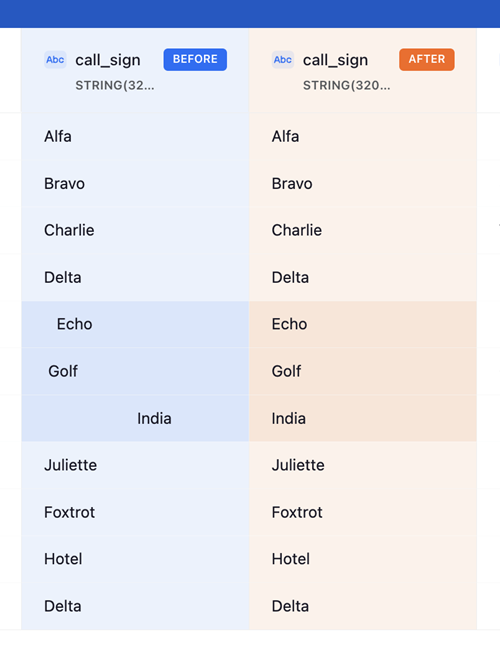Click the truncated STRING(32... type label
500x655 pixels.
click(115, 85)
